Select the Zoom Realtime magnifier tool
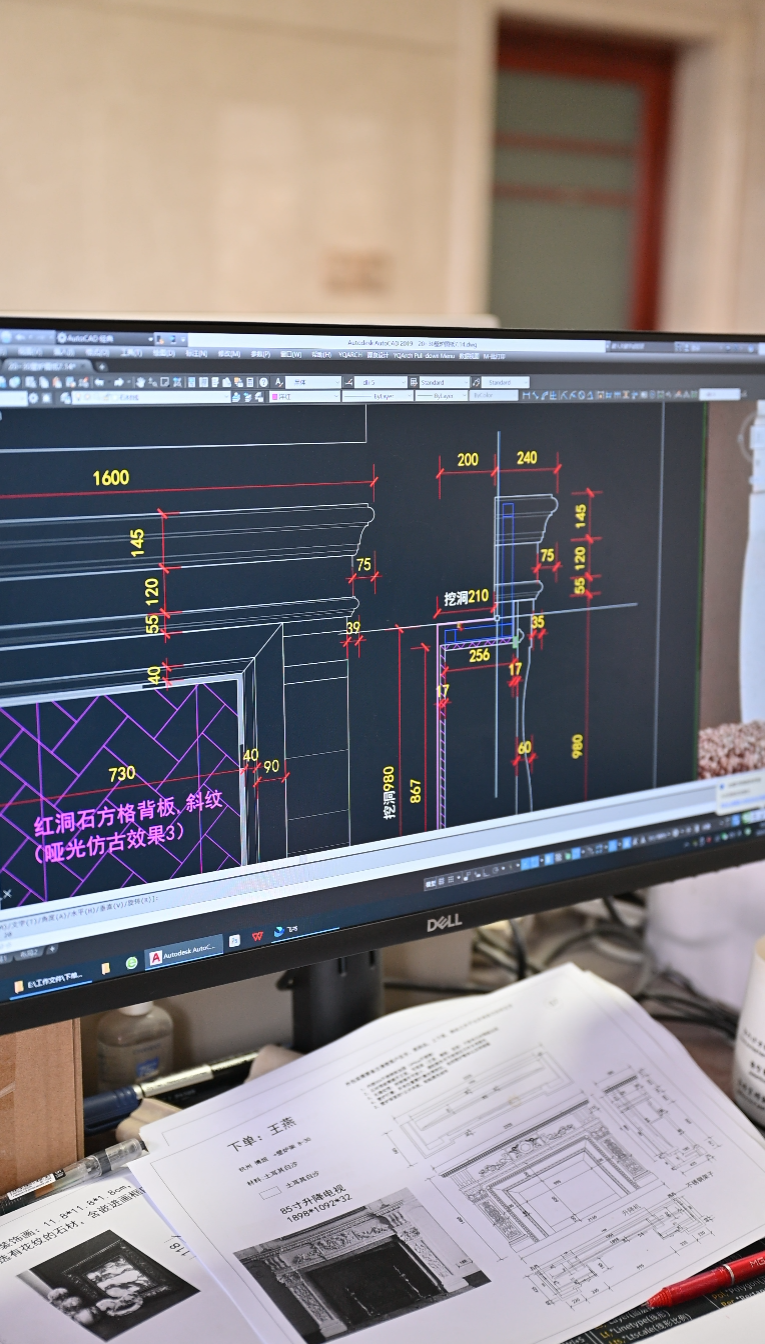765x1344 pixels. coord(151,382)
